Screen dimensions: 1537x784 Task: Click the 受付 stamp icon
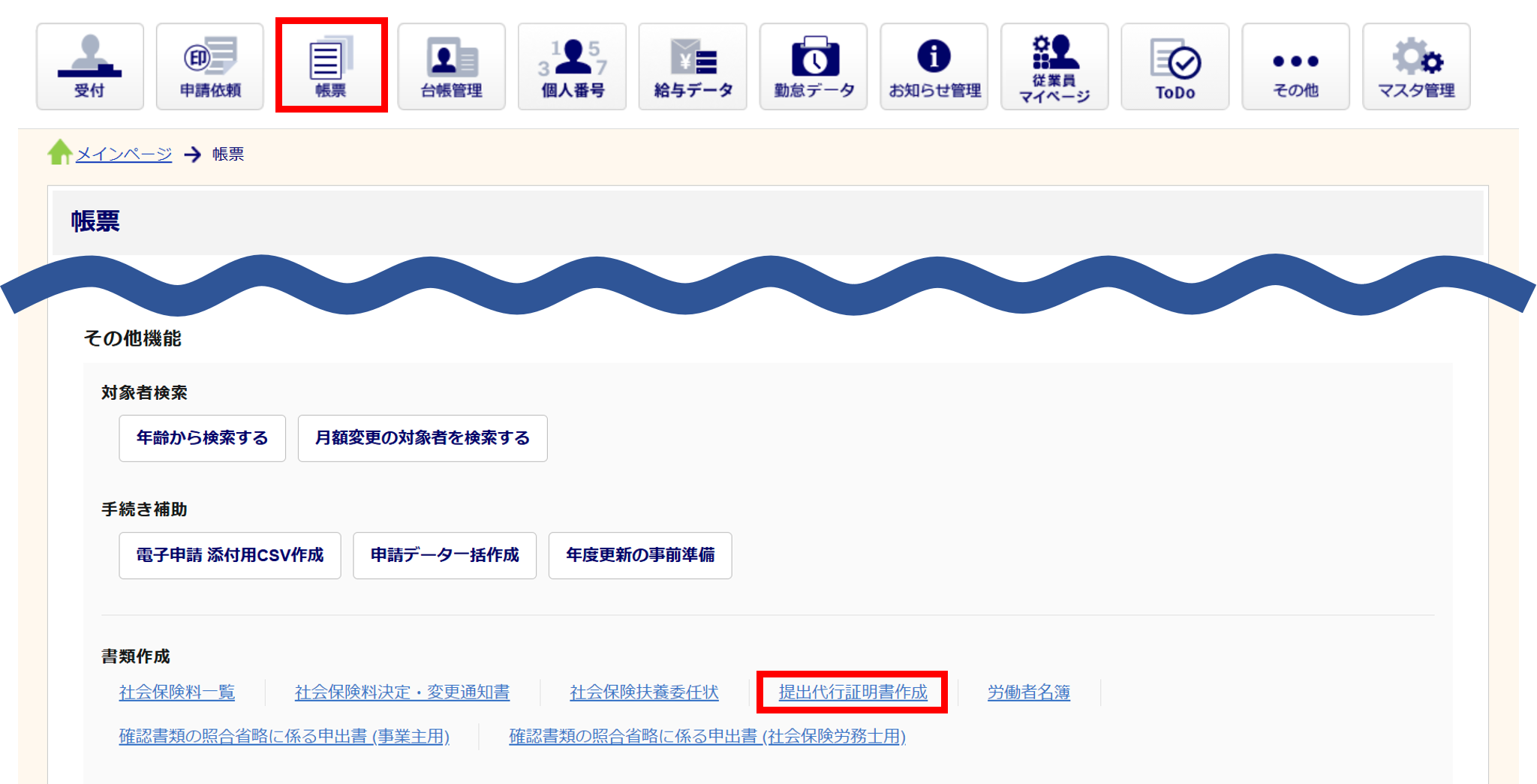pyautogui.click(x=89, y=67)
